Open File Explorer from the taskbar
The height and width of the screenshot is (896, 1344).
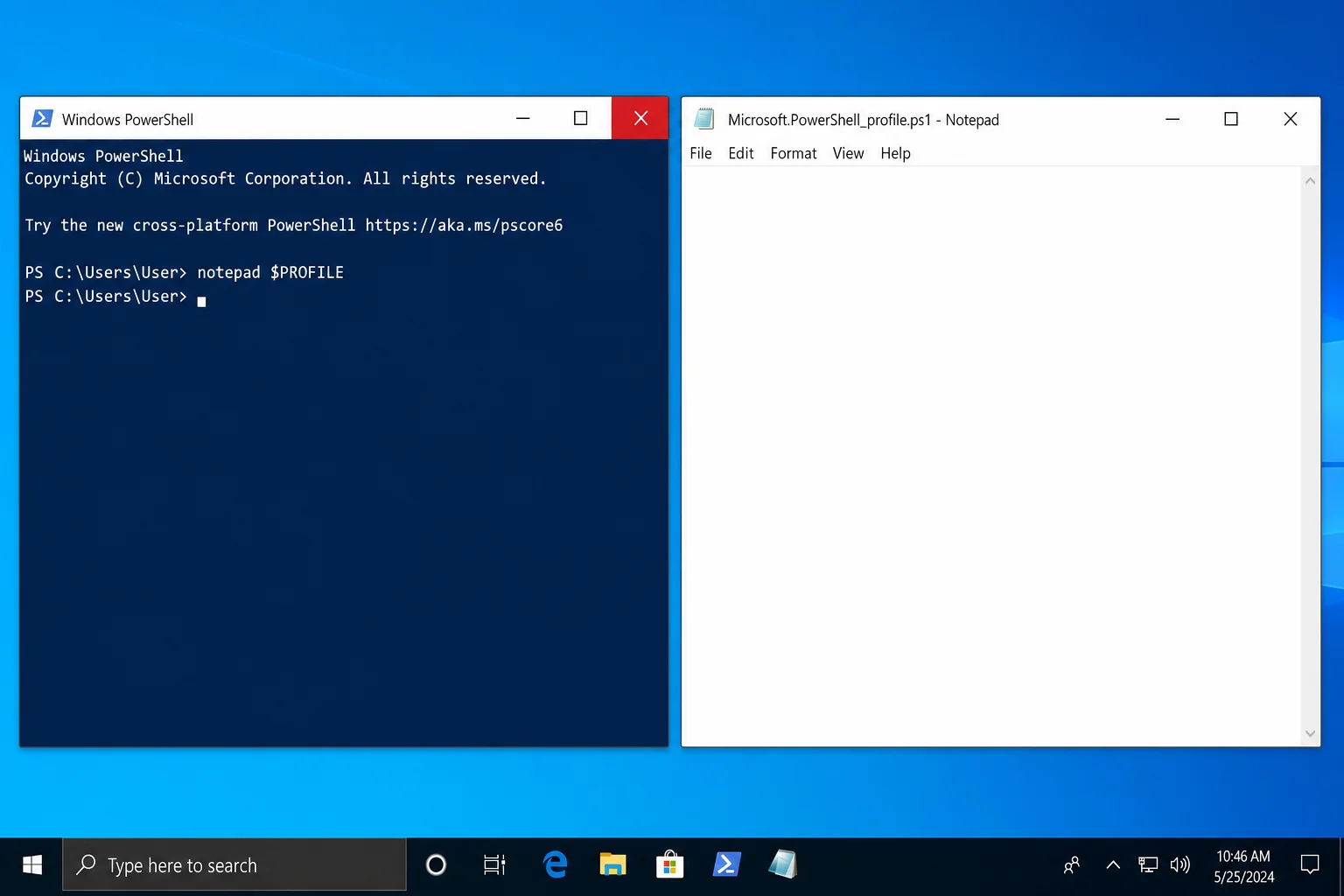click(612, 865)
